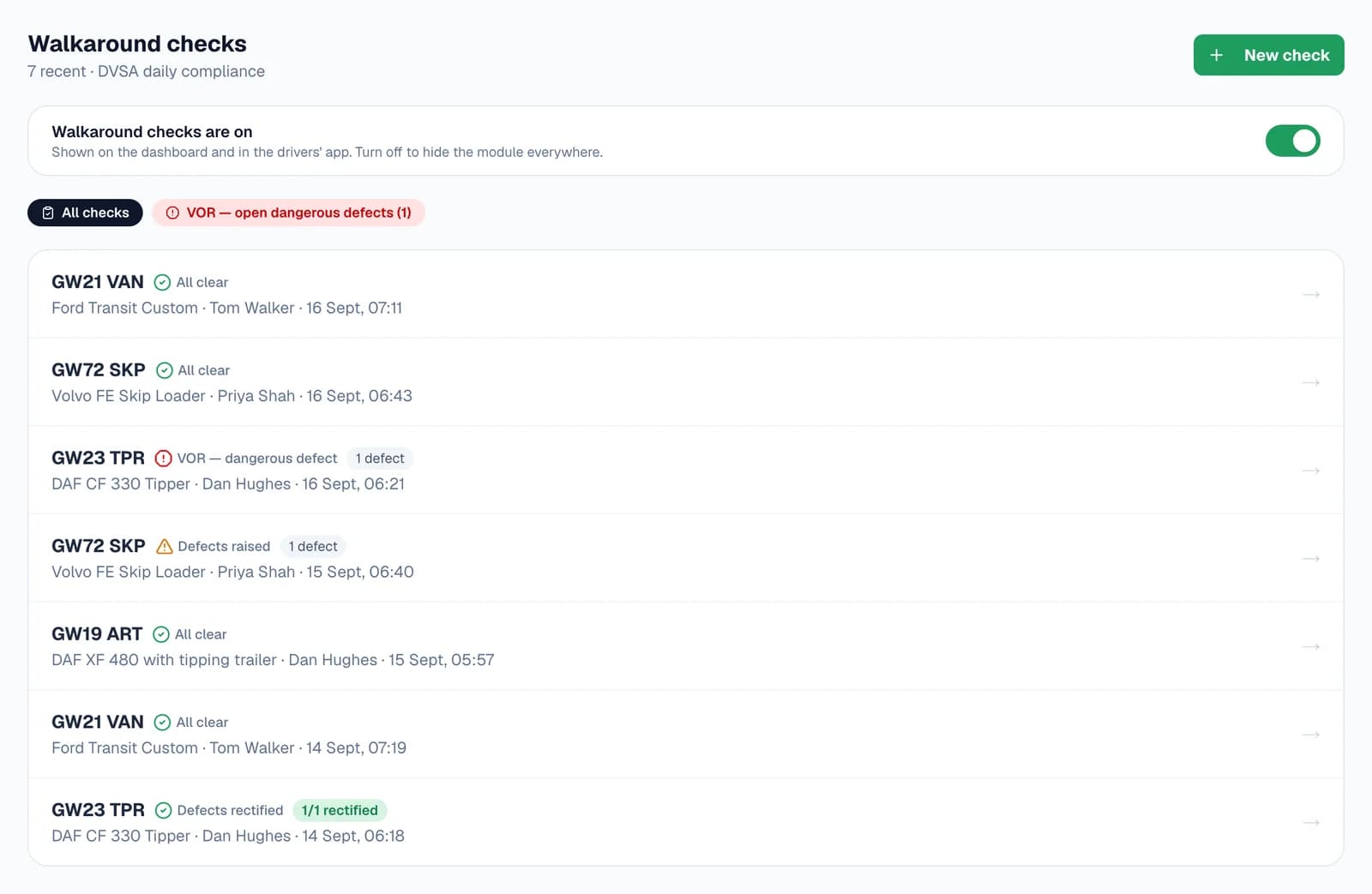Filter by VOR open dangerous defects
The image size is (1372, 894).
click(x=288, y=213)
